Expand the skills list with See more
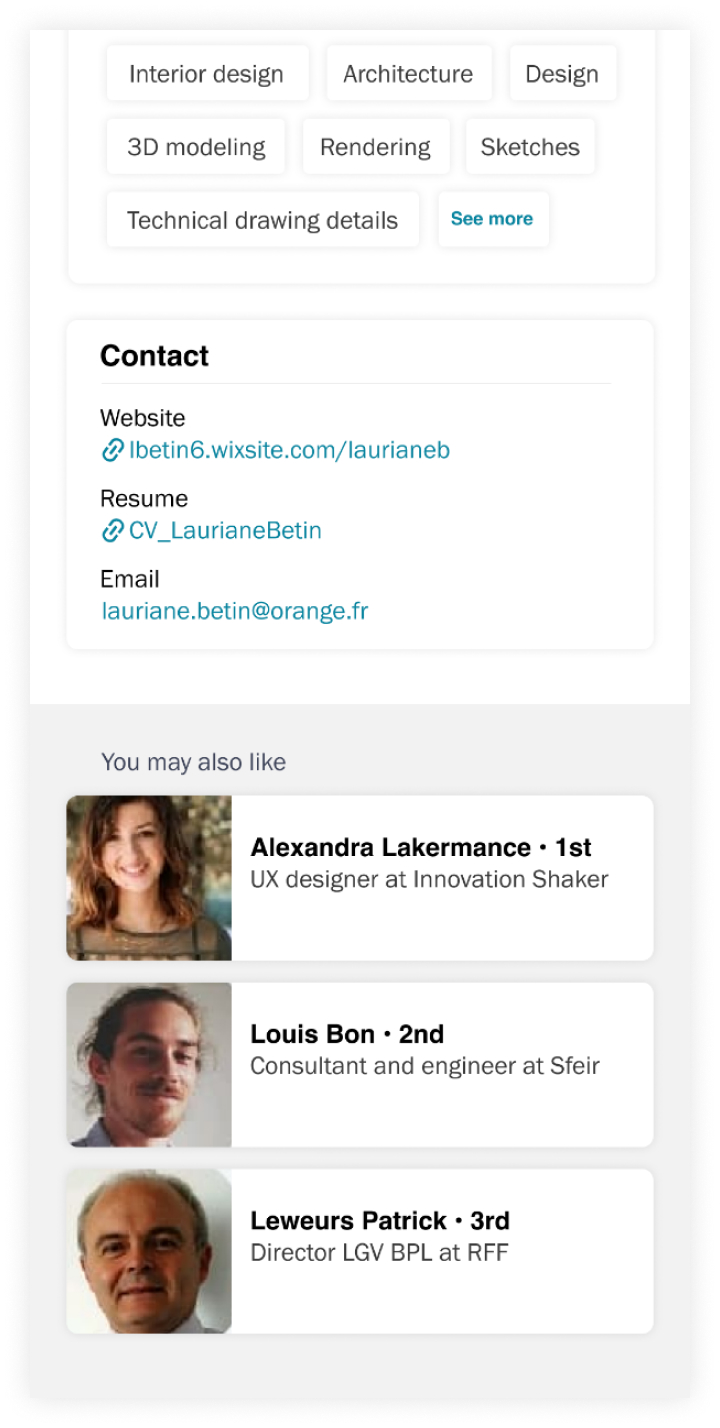The height and width of the screenshot is (1428, 720). (492, 219)
